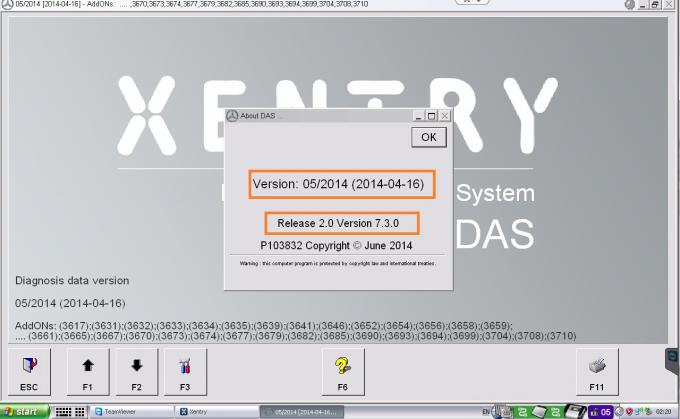
Task: Click the Version: 05/2014 (2014-04-16) text
Action: tap(338, 184)
